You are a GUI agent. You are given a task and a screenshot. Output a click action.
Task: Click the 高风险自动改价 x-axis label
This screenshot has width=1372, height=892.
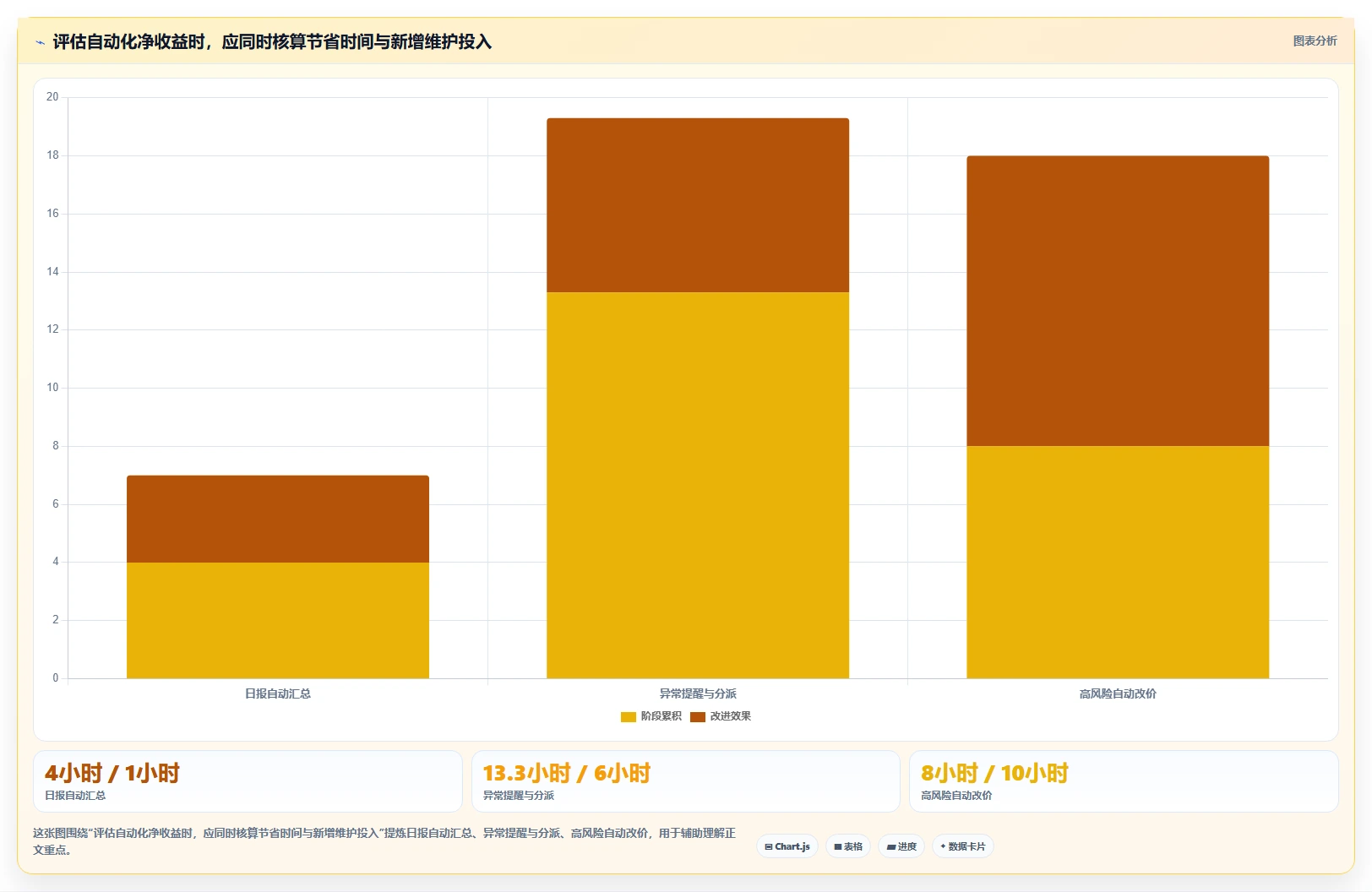tap(1118, 693)
